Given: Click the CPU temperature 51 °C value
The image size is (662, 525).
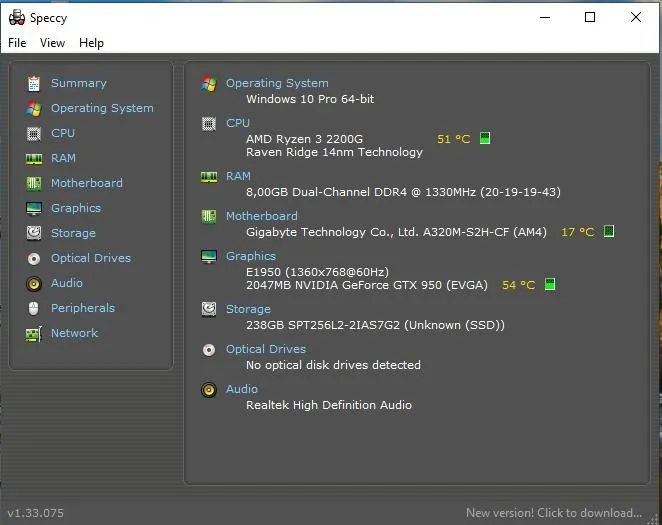Looking at the screenshot, I should pos(453,139).
